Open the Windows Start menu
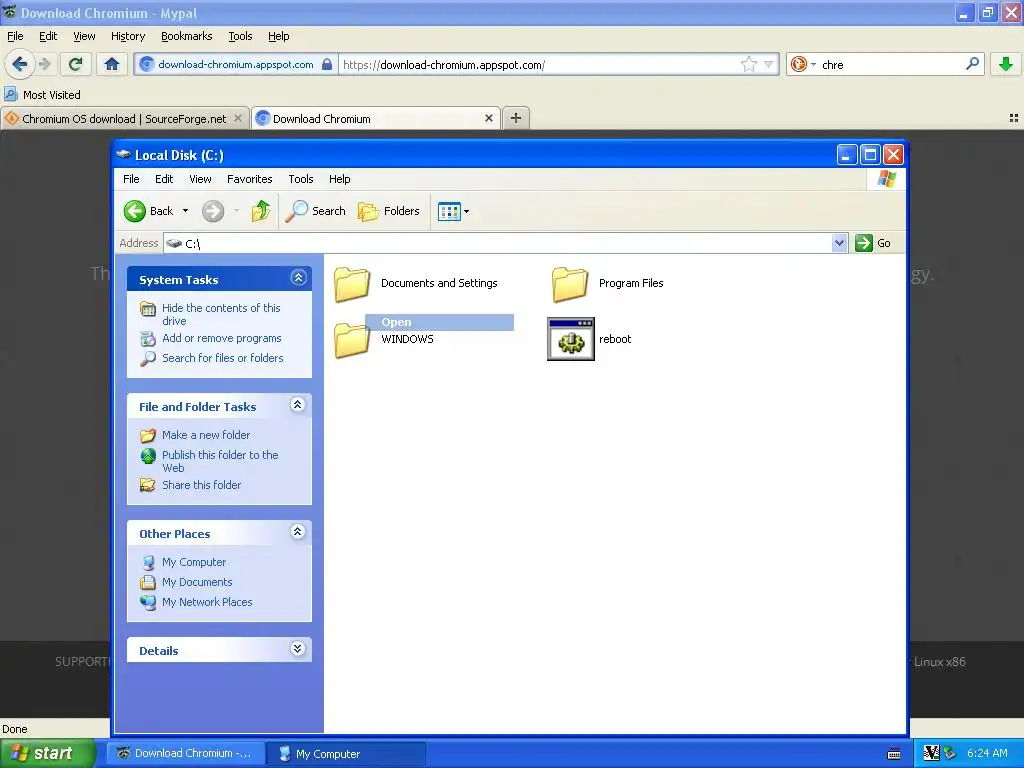This screenshot has width=1024, height=768. point(46,754)
